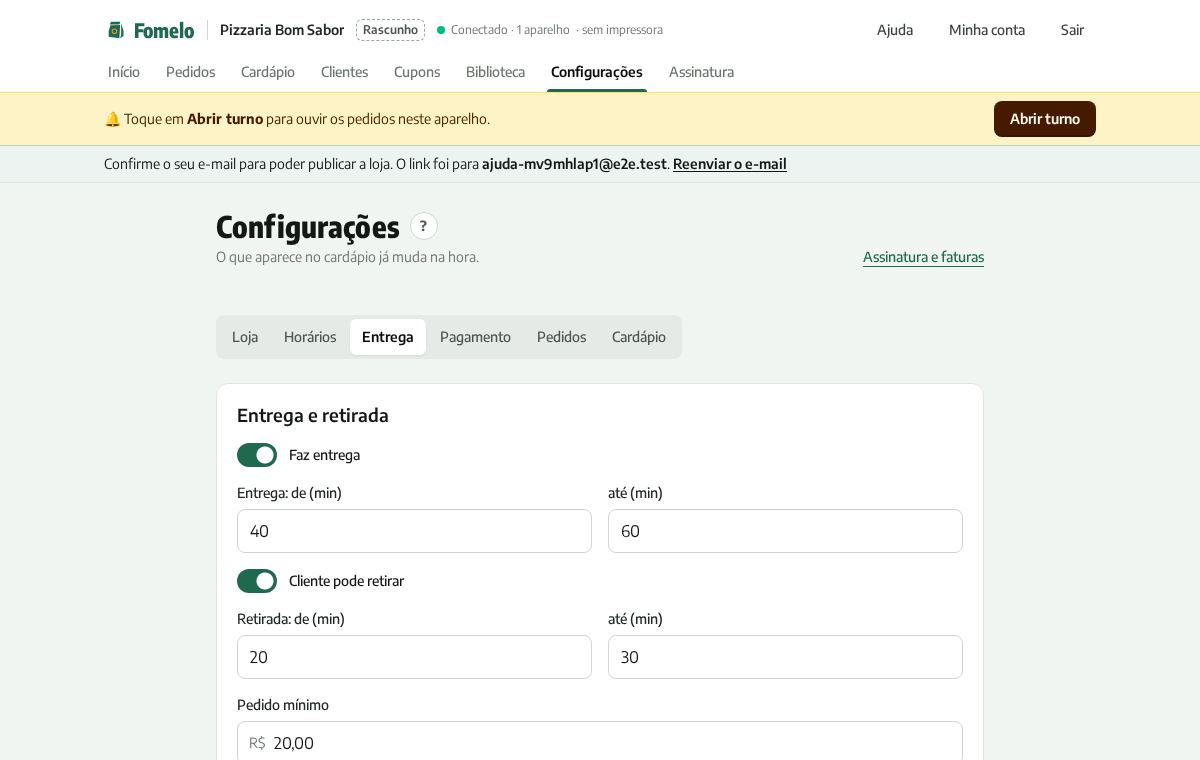Screen dimensions: 1200x760
Task: Click the Retirada de (min) field
Action: pyautogui.click(x=414, y=657)
